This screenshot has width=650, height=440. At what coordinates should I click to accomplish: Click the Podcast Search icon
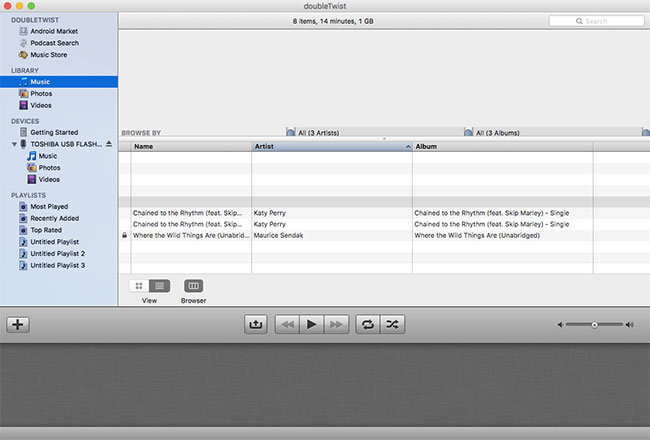[23, 43]
